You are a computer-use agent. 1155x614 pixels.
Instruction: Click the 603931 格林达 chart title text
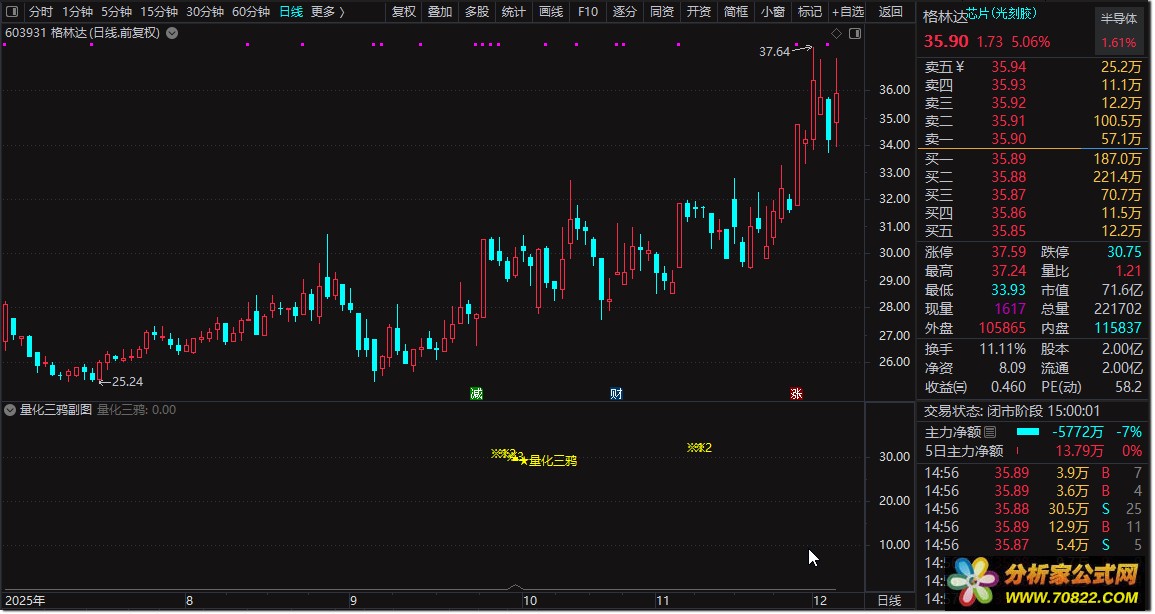82,33
